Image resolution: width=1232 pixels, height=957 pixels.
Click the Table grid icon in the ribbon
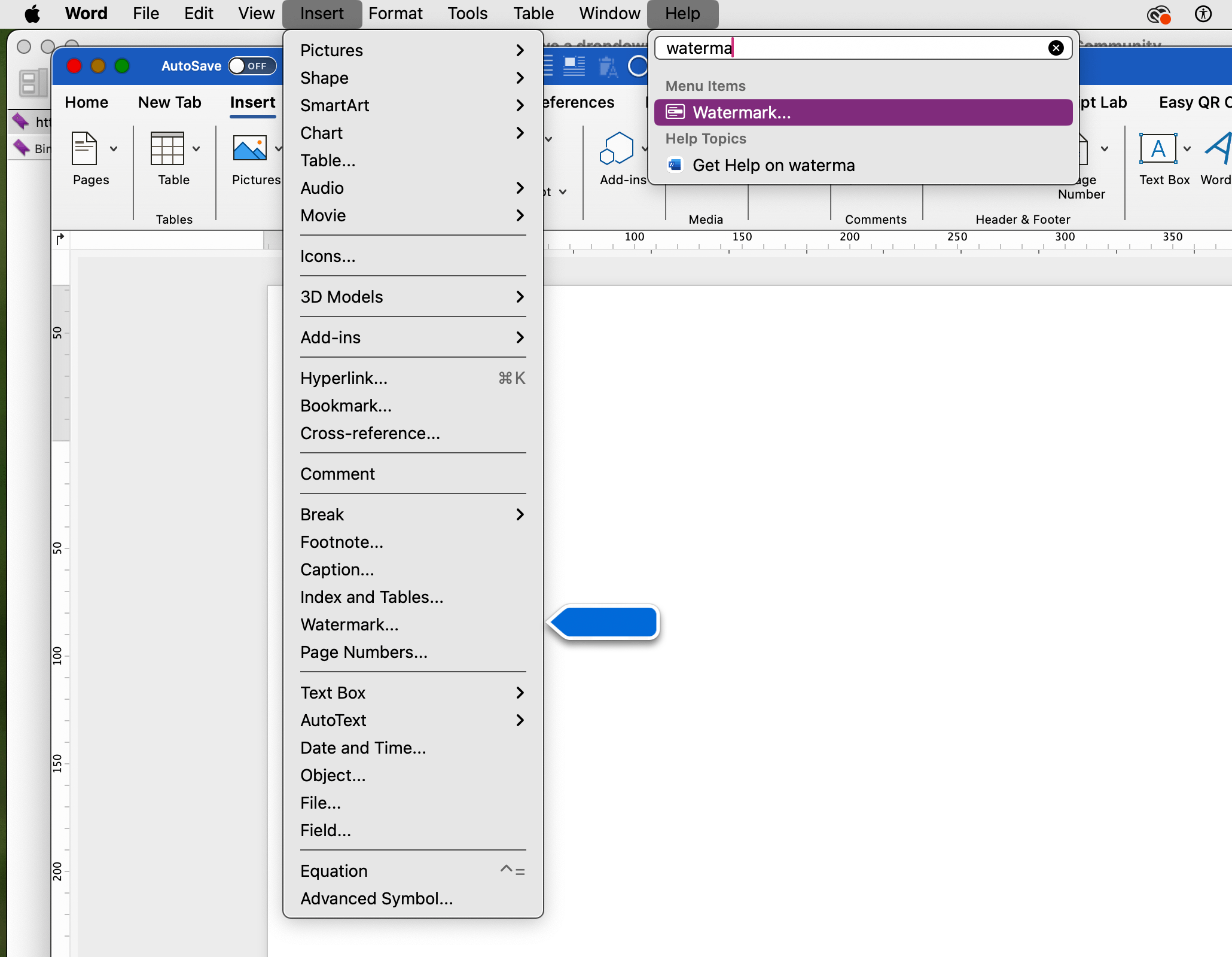pyautogui.click(x=167, y=148)
